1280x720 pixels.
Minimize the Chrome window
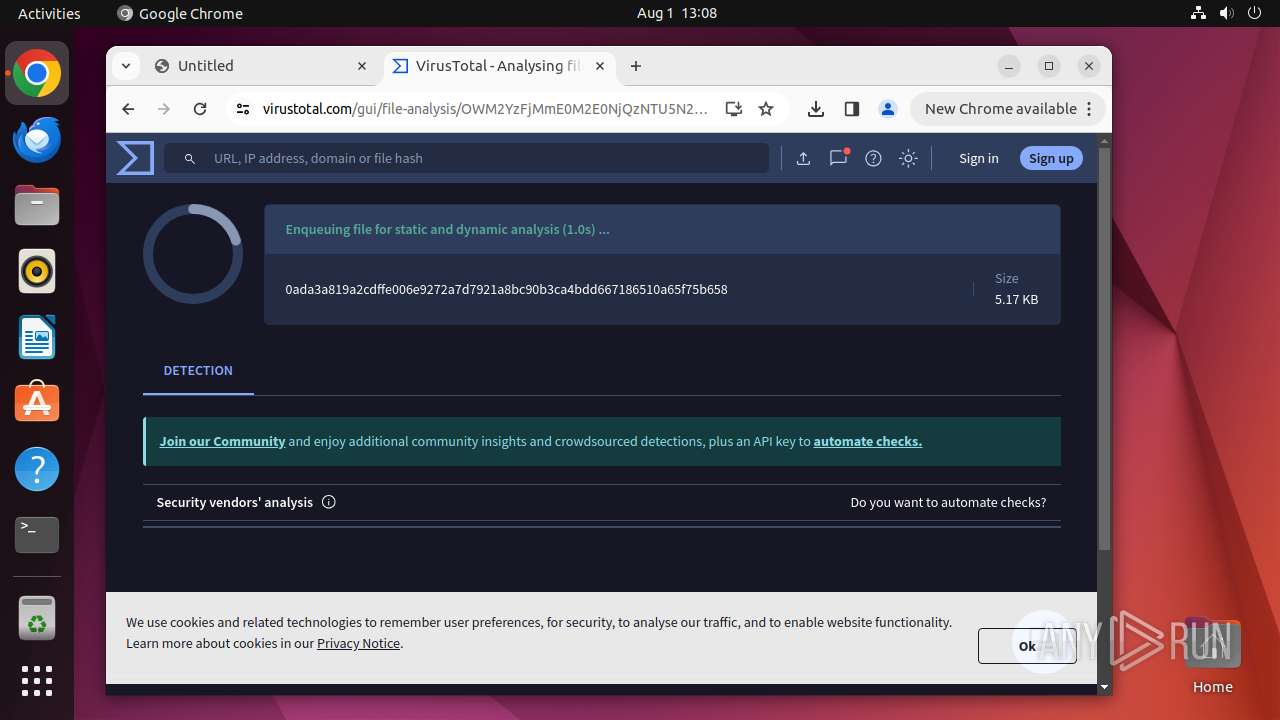pos(1009,66)
